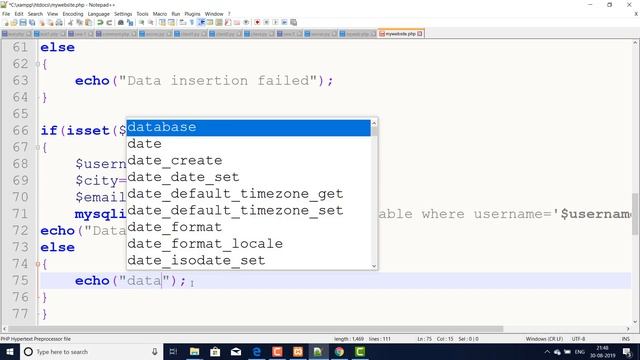The image size is (640, 360).
Task: Save the current file using the toolbar
Action: pos(23,22)
